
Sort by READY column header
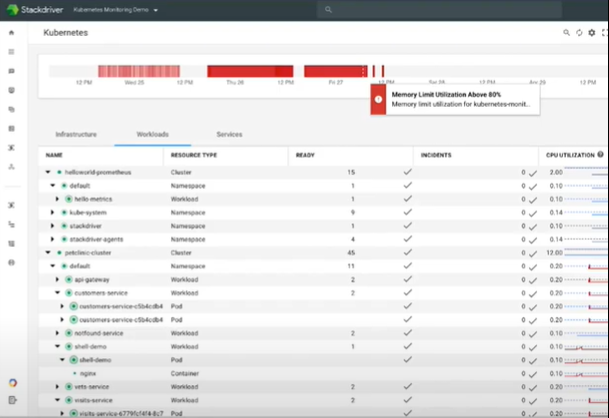305,155
